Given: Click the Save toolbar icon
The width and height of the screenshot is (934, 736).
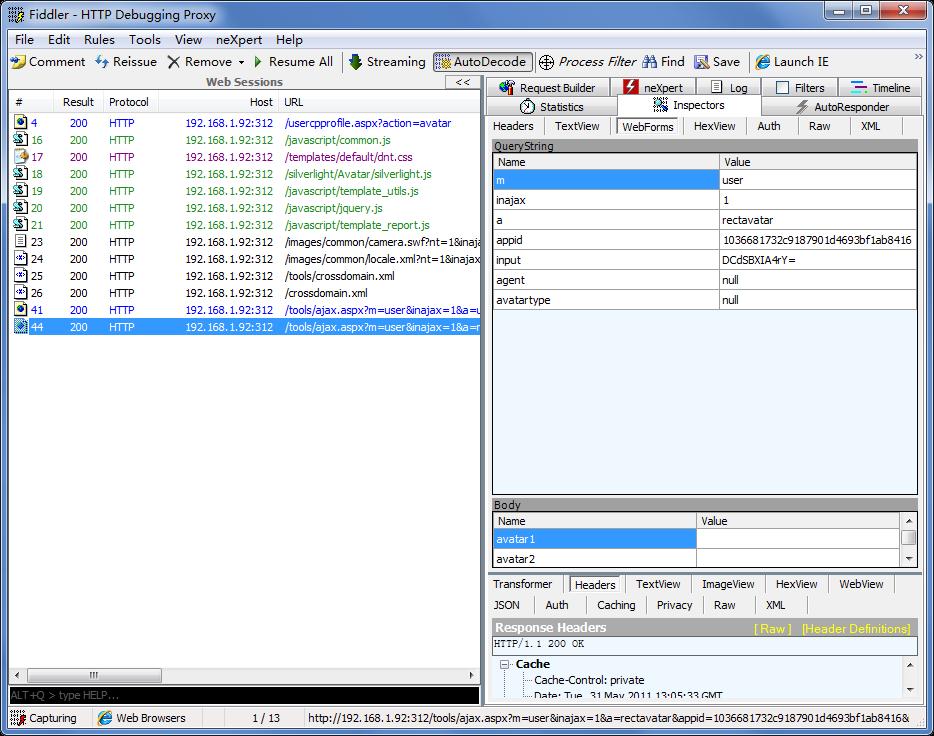Looking at the screenshot, I should pos(702,62).
